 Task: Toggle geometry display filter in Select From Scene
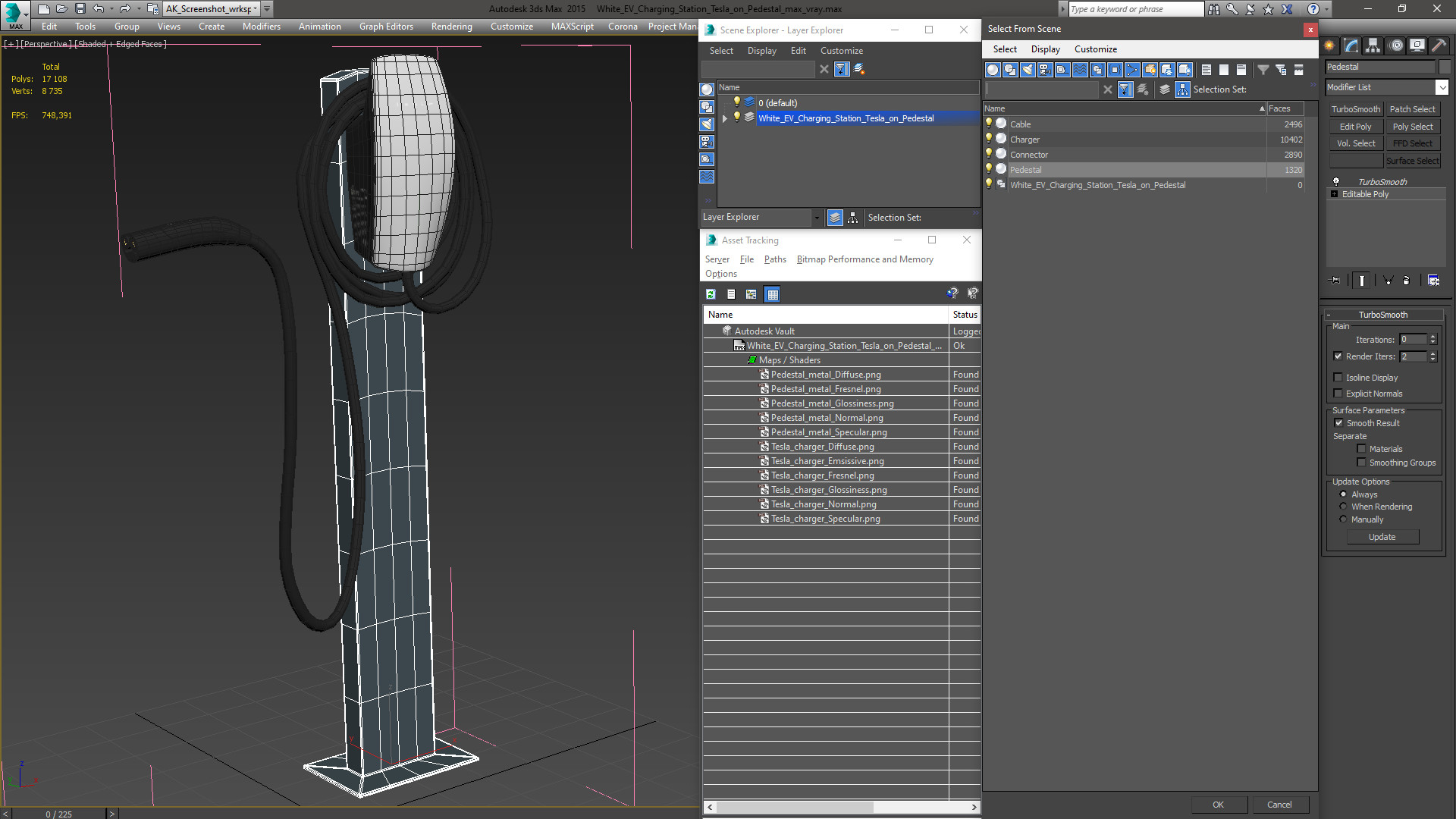pos(993,70)
